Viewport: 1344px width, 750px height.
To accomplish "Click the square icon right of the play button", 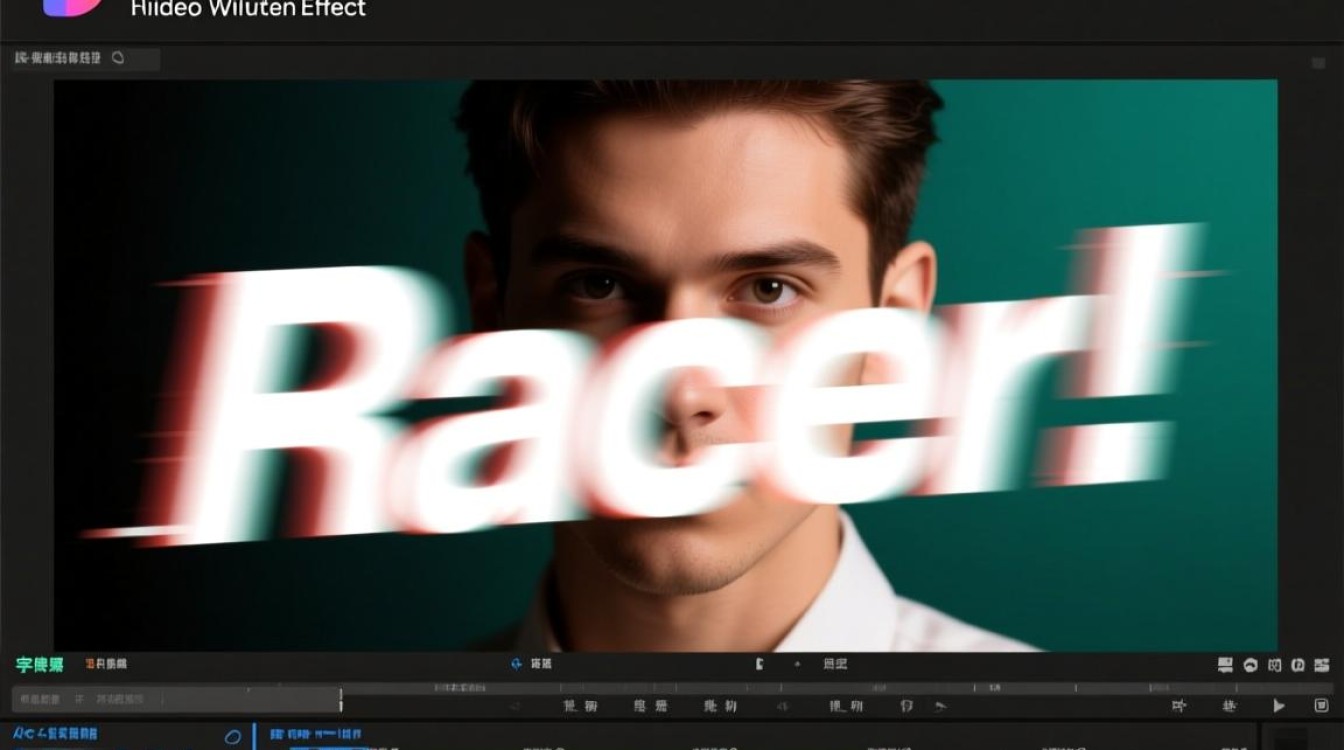I will point(1321,706).
